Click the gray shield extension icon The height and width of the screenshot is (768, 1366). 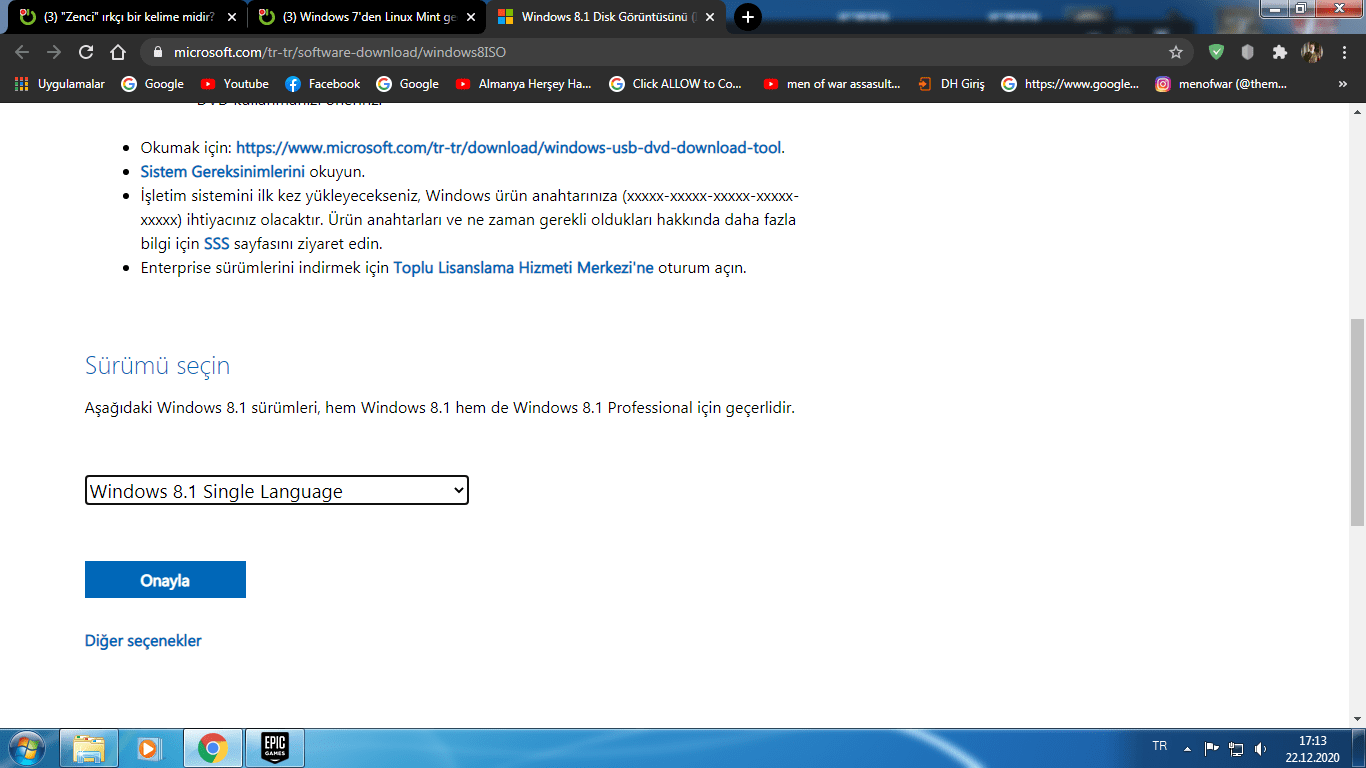pos(1247,52)
